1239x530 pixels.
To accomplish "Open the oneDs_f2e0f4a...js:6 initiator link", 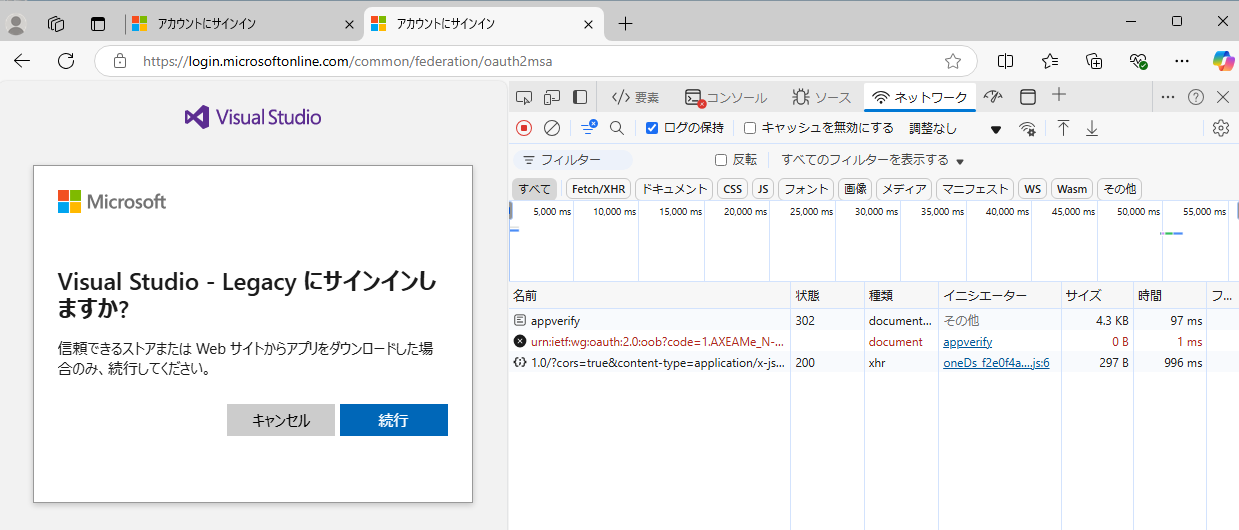I will pyautogui.click(x=996, y=363).
